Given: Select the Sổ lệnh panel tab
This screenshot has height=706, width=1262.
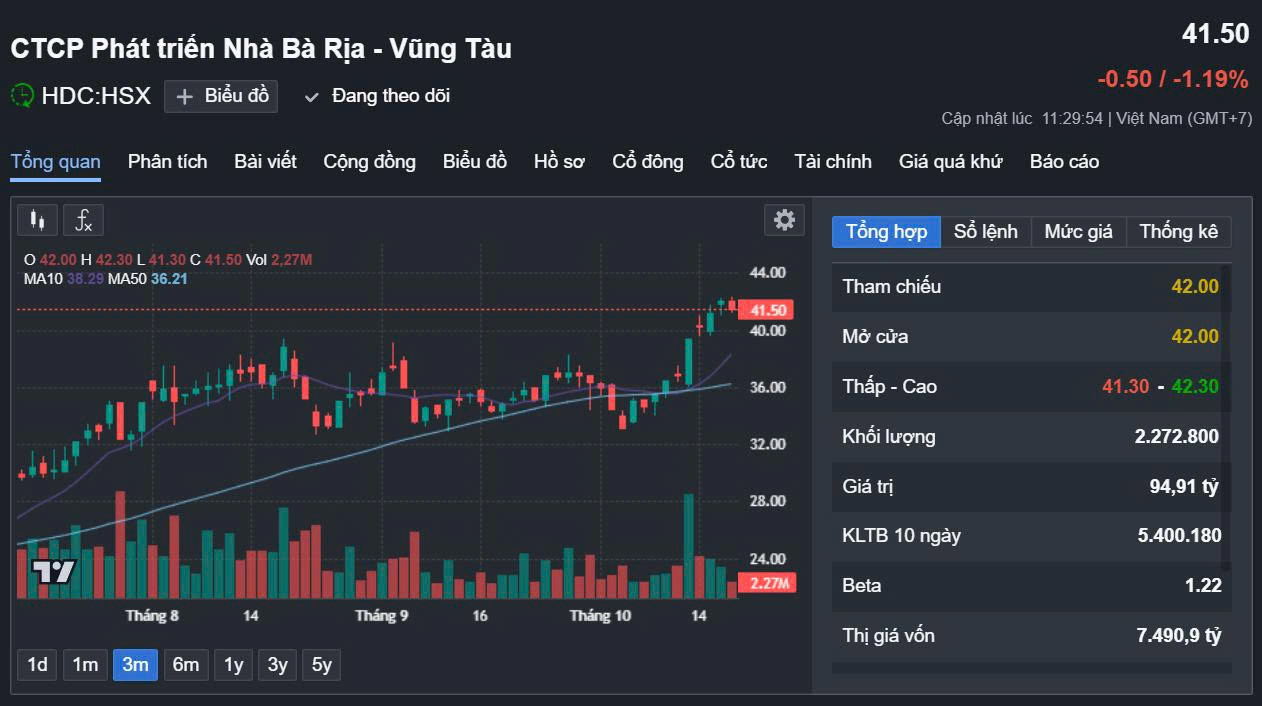Looking at the screenshot, I should 985,232.
